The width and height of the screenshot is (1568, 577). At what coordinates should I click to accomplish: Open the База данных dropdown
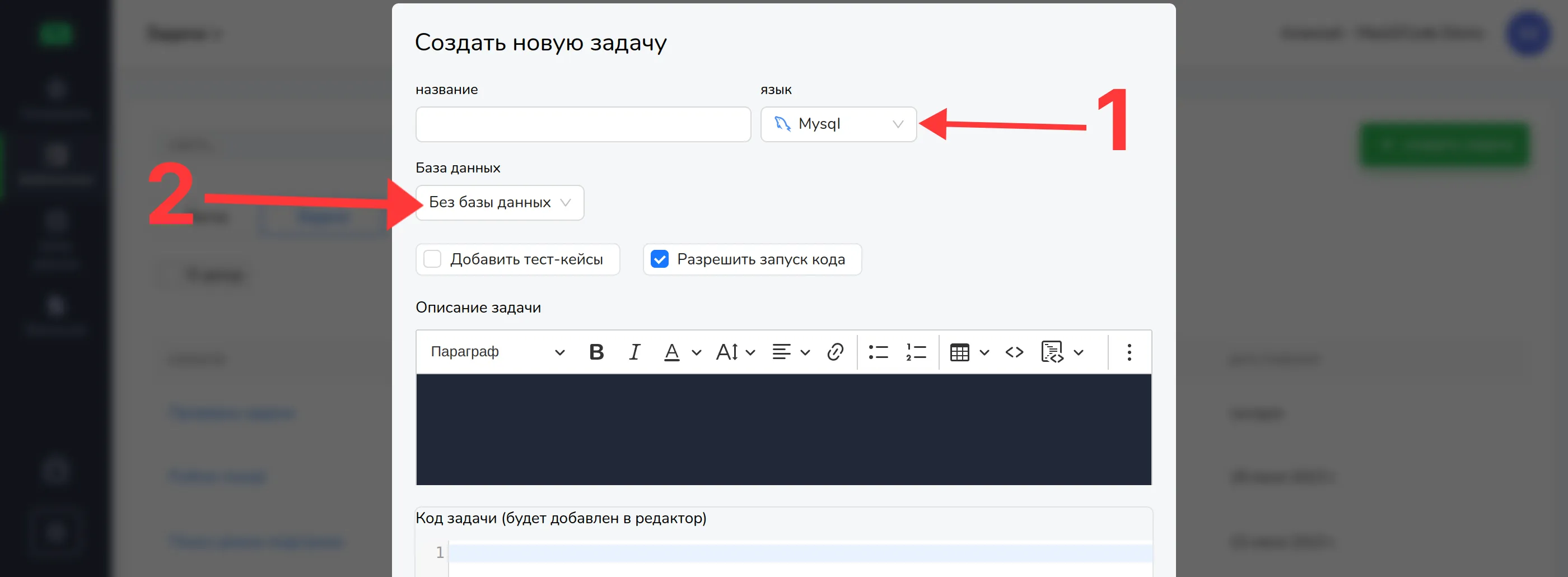pyautogui.click(x=499, y=203)
